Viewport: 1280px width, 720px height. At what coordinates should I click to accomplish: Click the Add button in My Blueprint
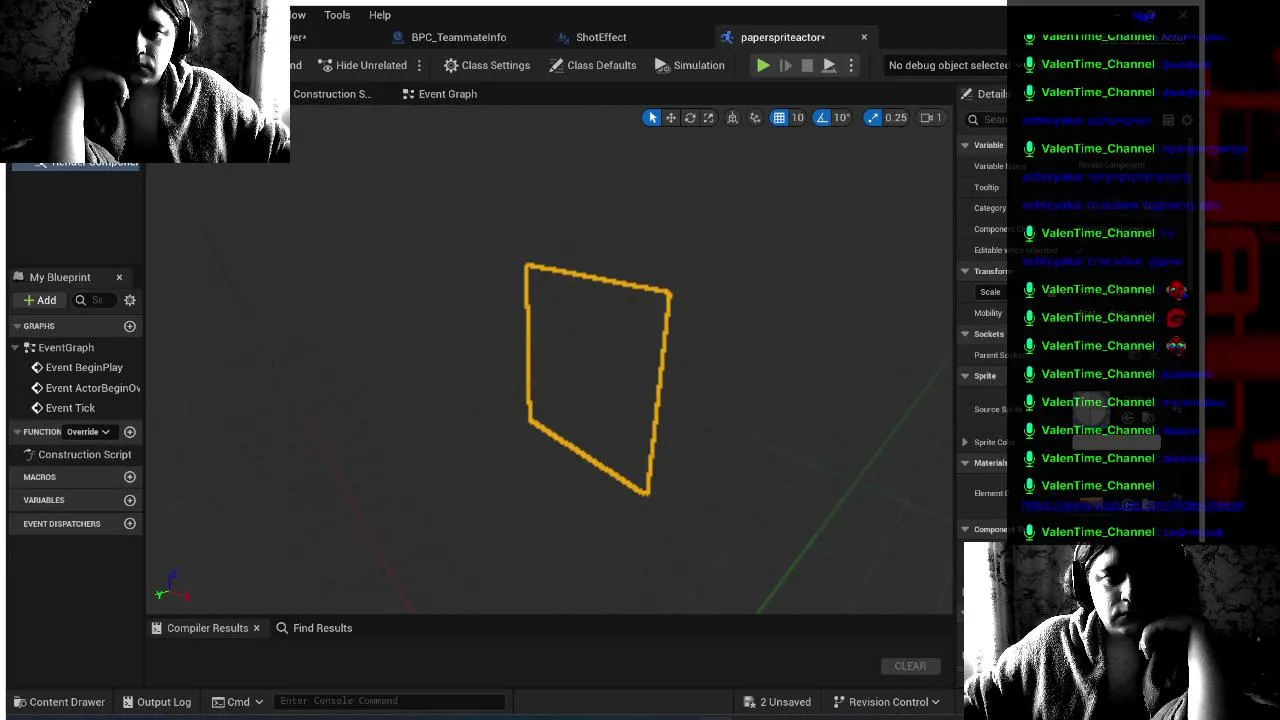[40, 300]
